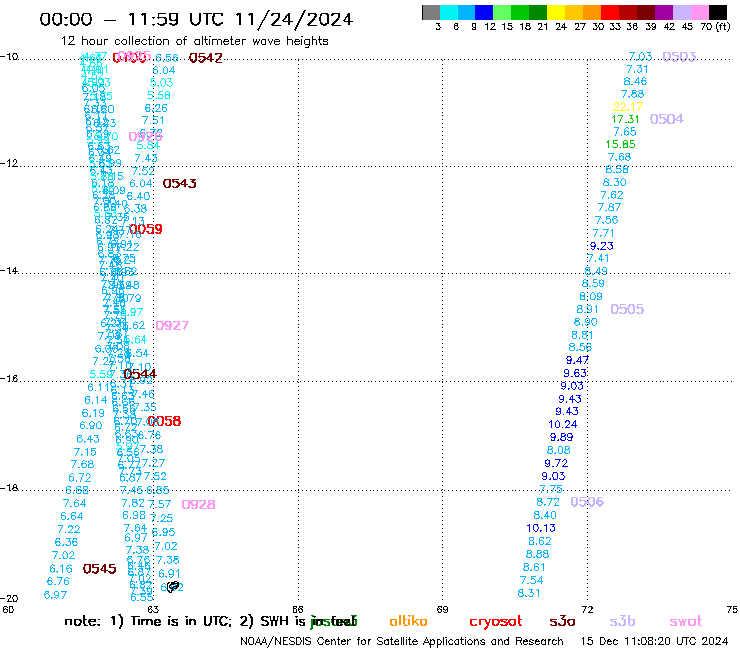Screen dimensions: 740x650
Task: Click subtitle '12 hour collection of altimeter wave heights'
Action: (x=194, y=41)
